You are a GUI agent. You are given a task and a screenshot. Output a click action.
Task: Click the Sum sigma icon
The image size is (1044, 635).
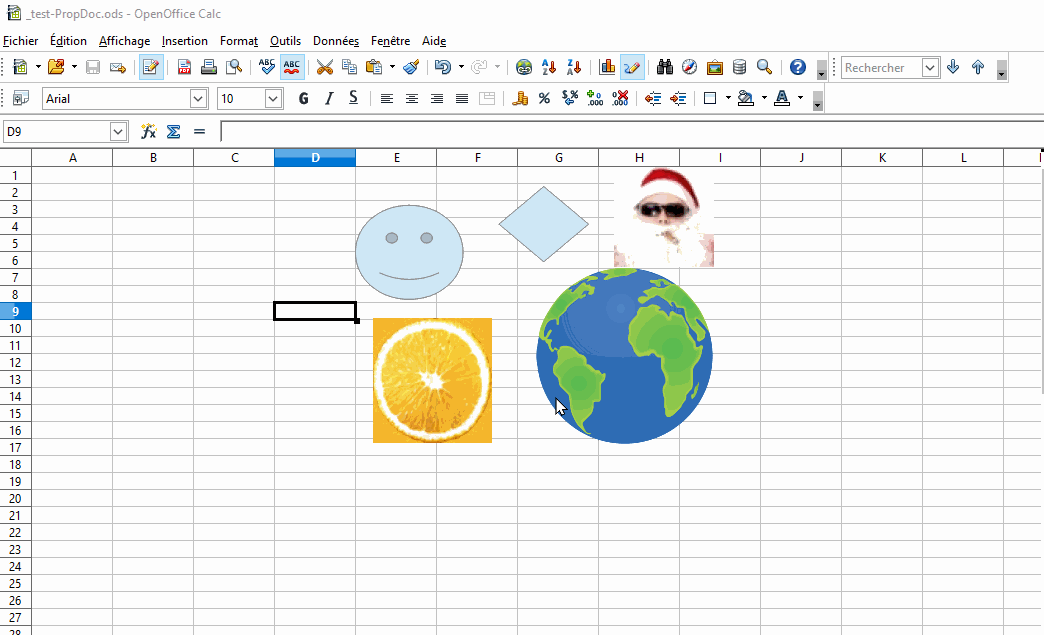pyautogui.click(x=174, y=131)
